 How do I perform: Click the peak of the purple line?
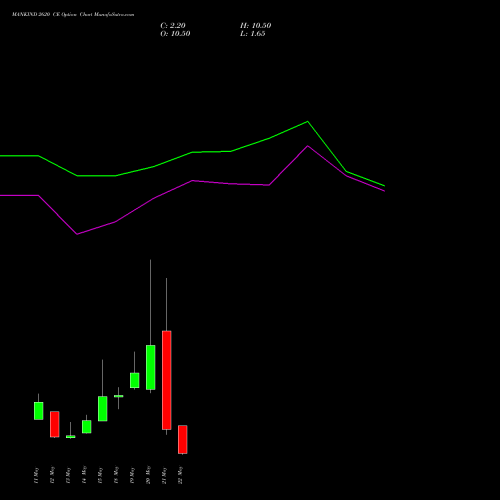coord(308,146)
